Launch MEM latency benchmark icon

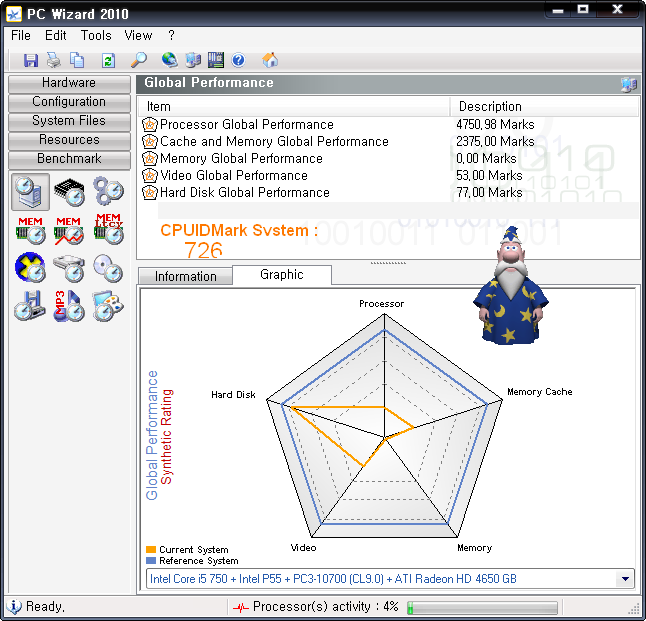tap(108, 229)
